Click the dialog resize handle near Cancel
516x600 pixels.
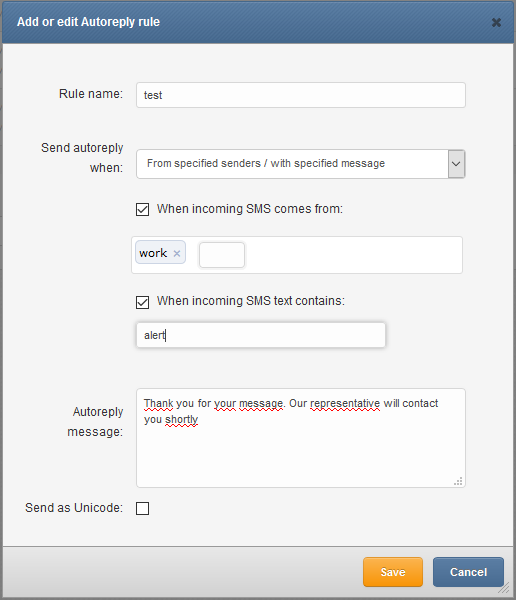(x=505, y=587)
